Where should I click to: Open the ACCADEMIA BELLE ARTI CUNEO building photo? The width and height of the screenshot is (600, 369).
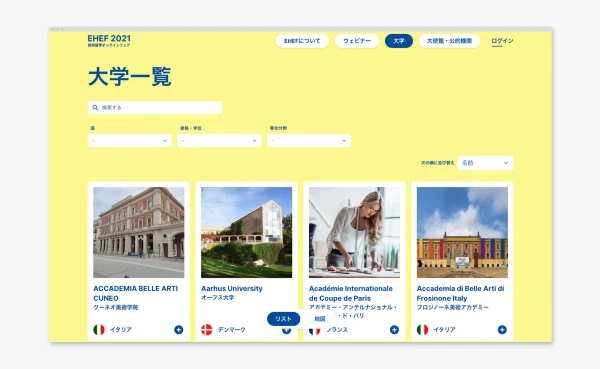139,232
